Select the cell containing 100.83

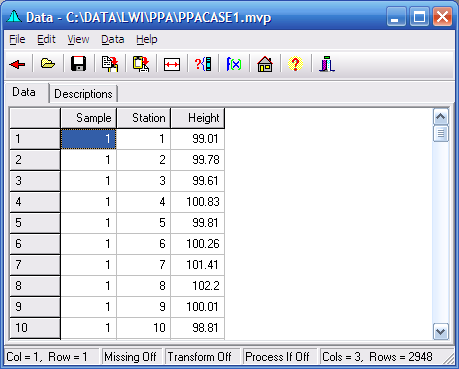coord(198,202)
